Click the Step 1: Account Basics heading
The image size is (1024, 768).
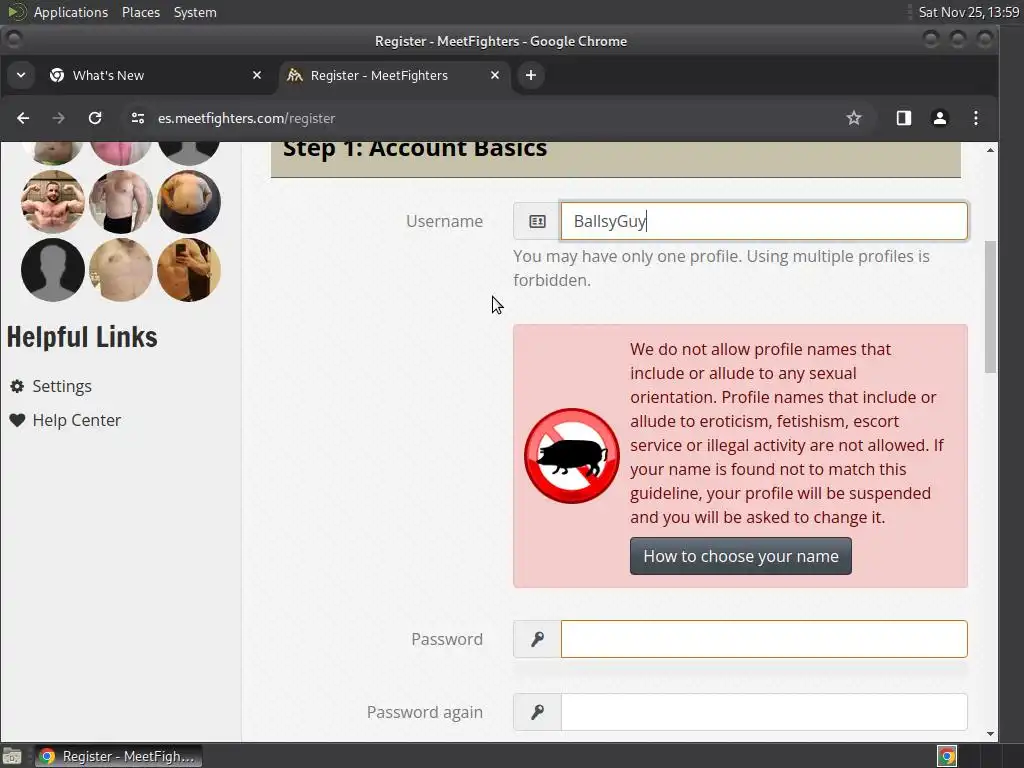click(415, 148)
